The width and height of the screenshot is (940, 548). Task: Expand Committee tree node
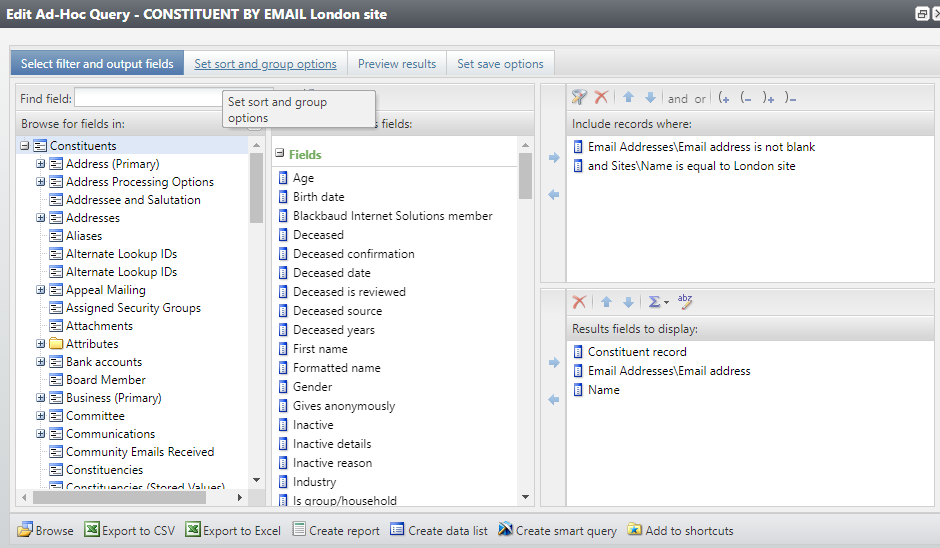click(40, 415)
